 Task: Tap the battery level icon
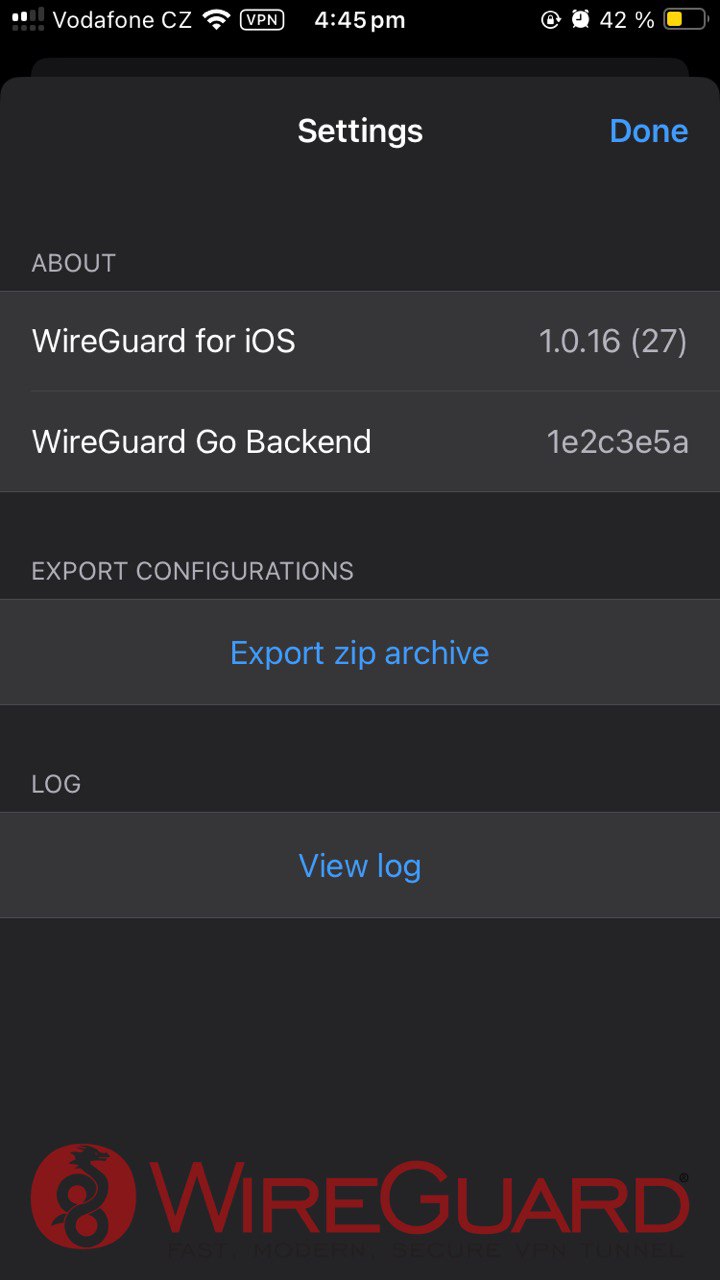pos(685,20)
